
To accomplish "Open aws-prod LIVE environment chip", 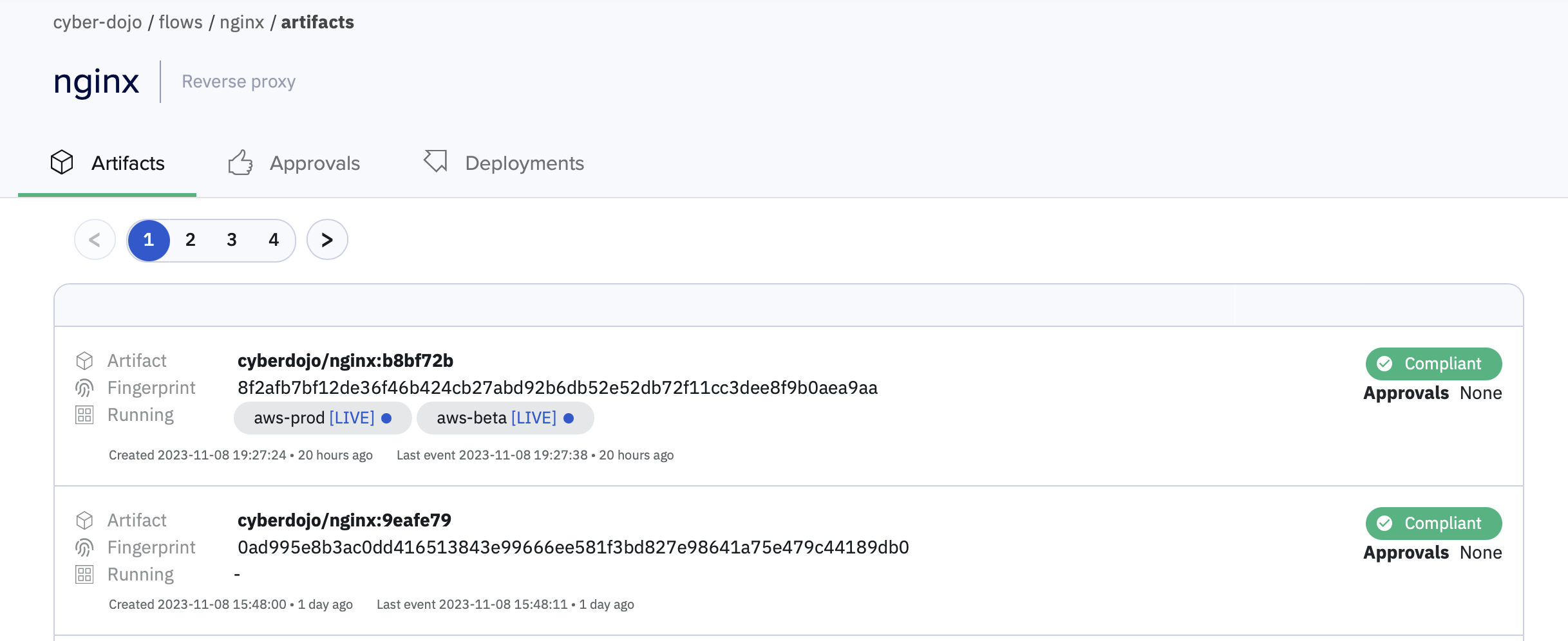I will [x=323, y=418].
